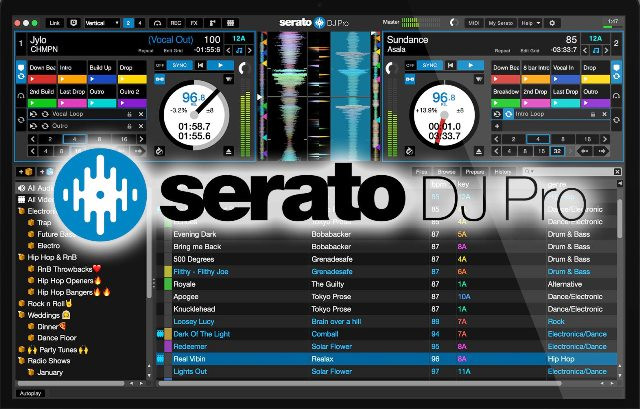The width and height of the screenshot is (640, 409).
Task: Delete the Outro loop on deck 1
Action: 141,127
